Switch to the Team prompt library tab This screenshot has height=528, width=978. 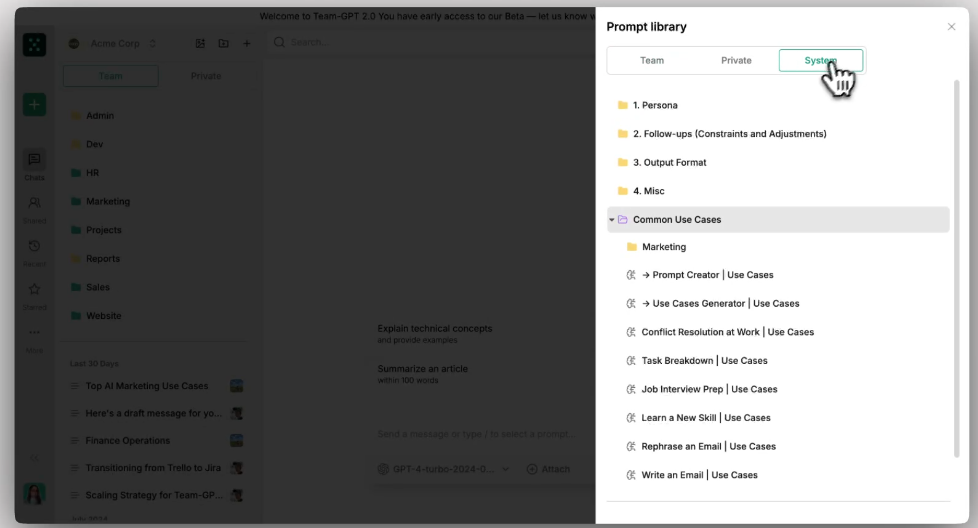[x=652, y=60]
